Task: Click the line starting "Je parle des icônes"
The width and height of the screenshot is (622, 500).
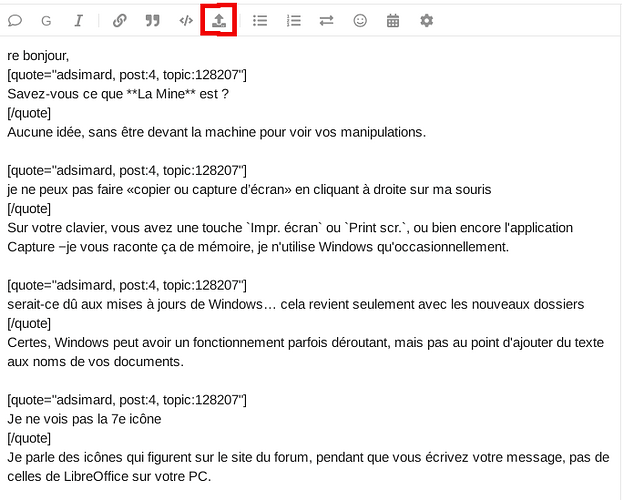Action: tap(300, 457)
